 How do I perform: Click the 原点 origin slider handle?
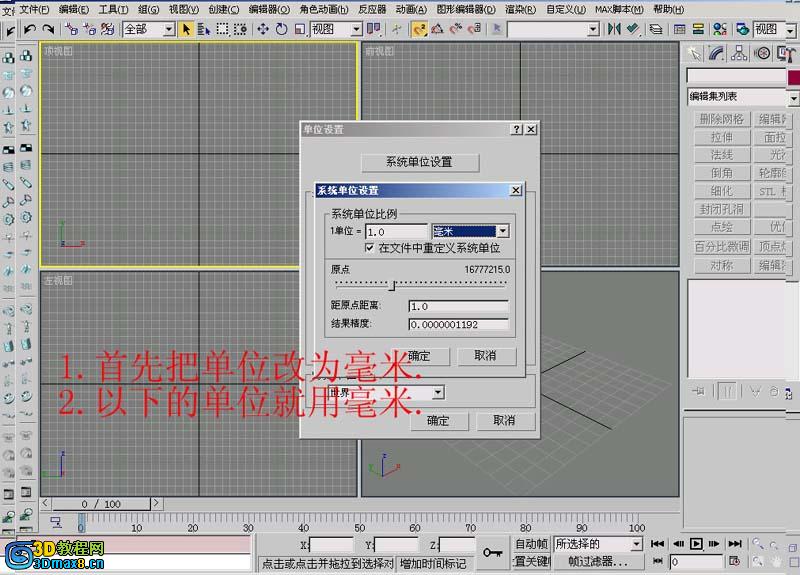click(392, 285)
